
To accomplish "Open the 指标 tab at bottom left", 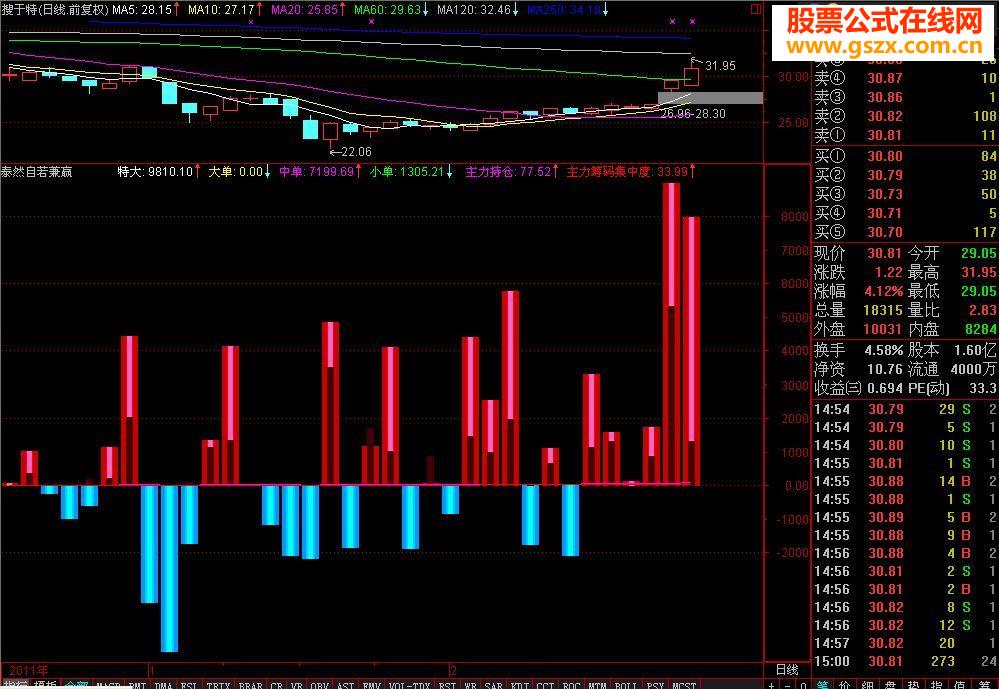I will 15,685.
